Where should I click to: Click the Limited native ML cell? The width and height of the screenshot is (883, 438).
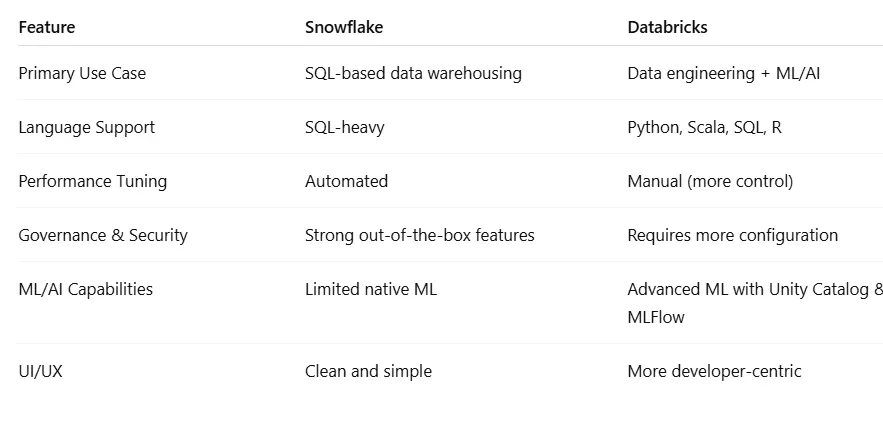point(371,289)
